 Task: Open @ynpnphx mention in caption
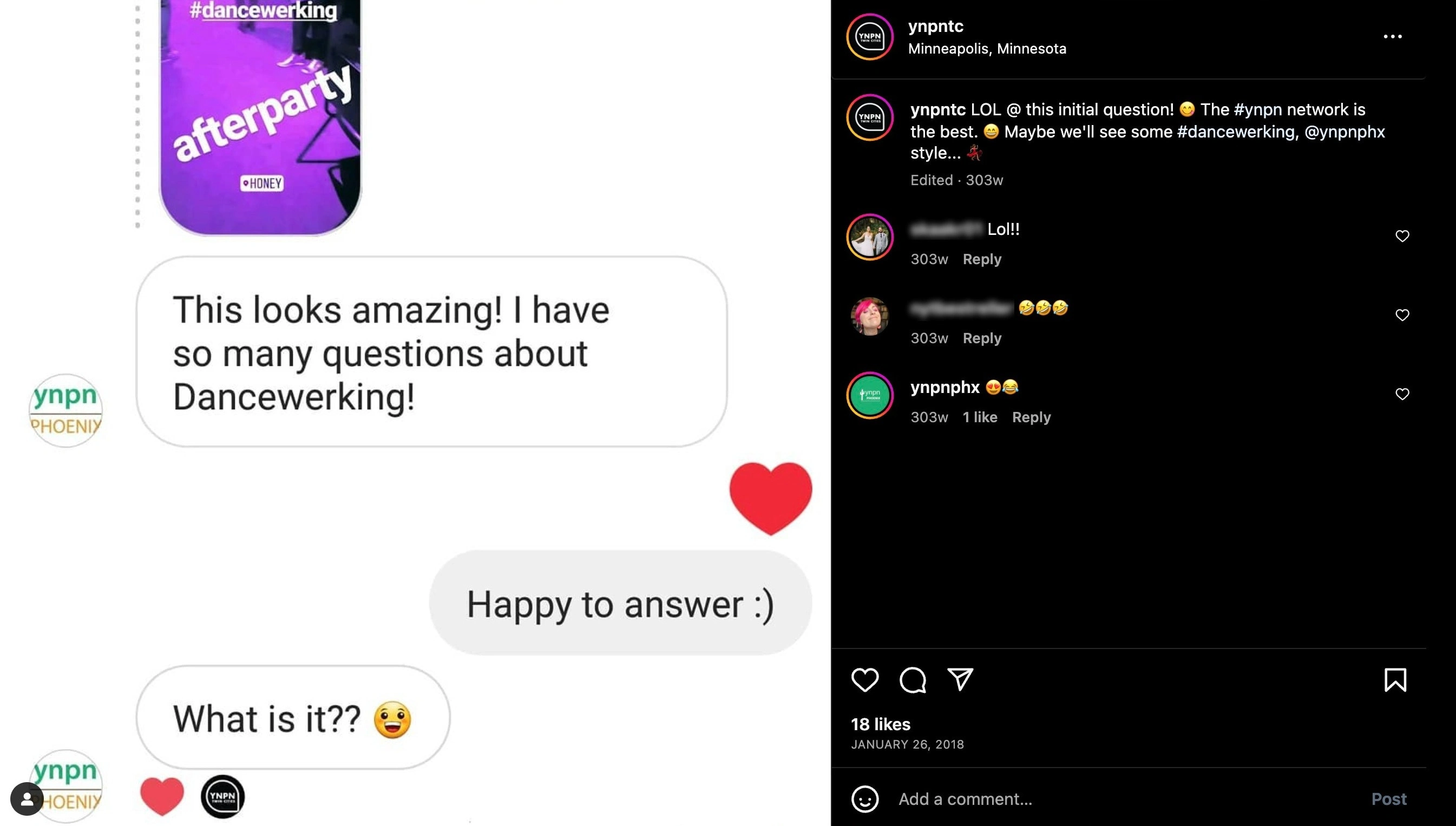click(x=1344, y=132)
